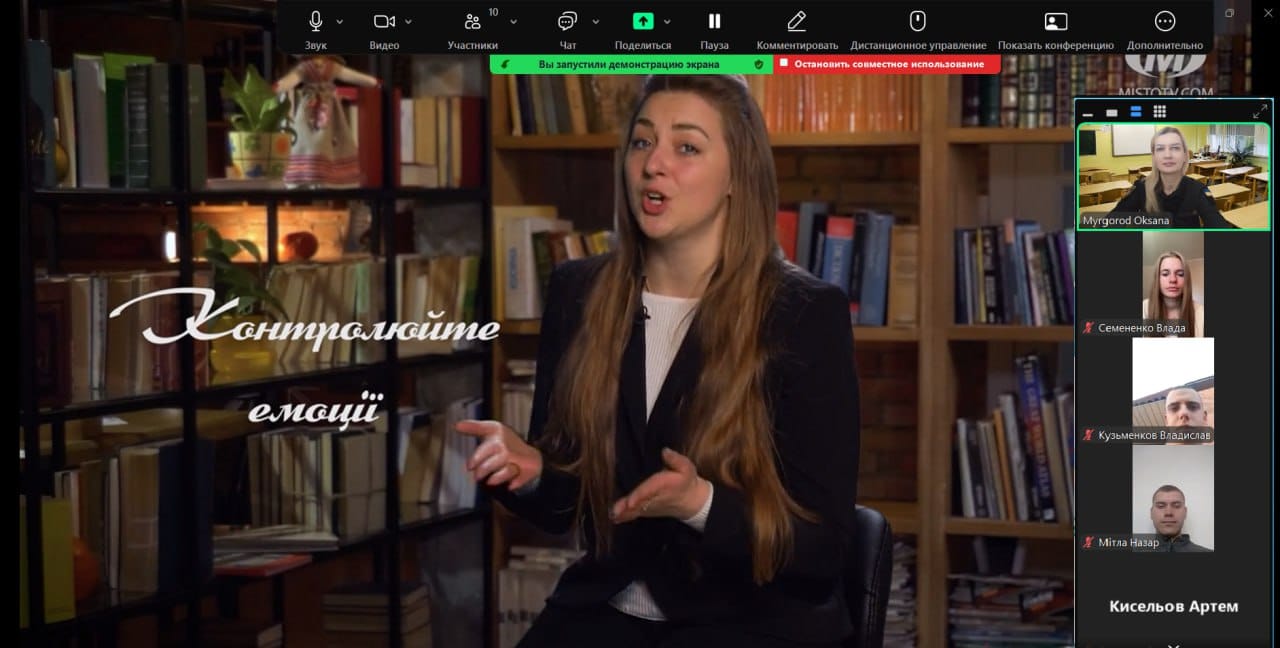Click Остановить совместное использование button
The width and height of the screenshot is (1280, 648).
(888, 64)
